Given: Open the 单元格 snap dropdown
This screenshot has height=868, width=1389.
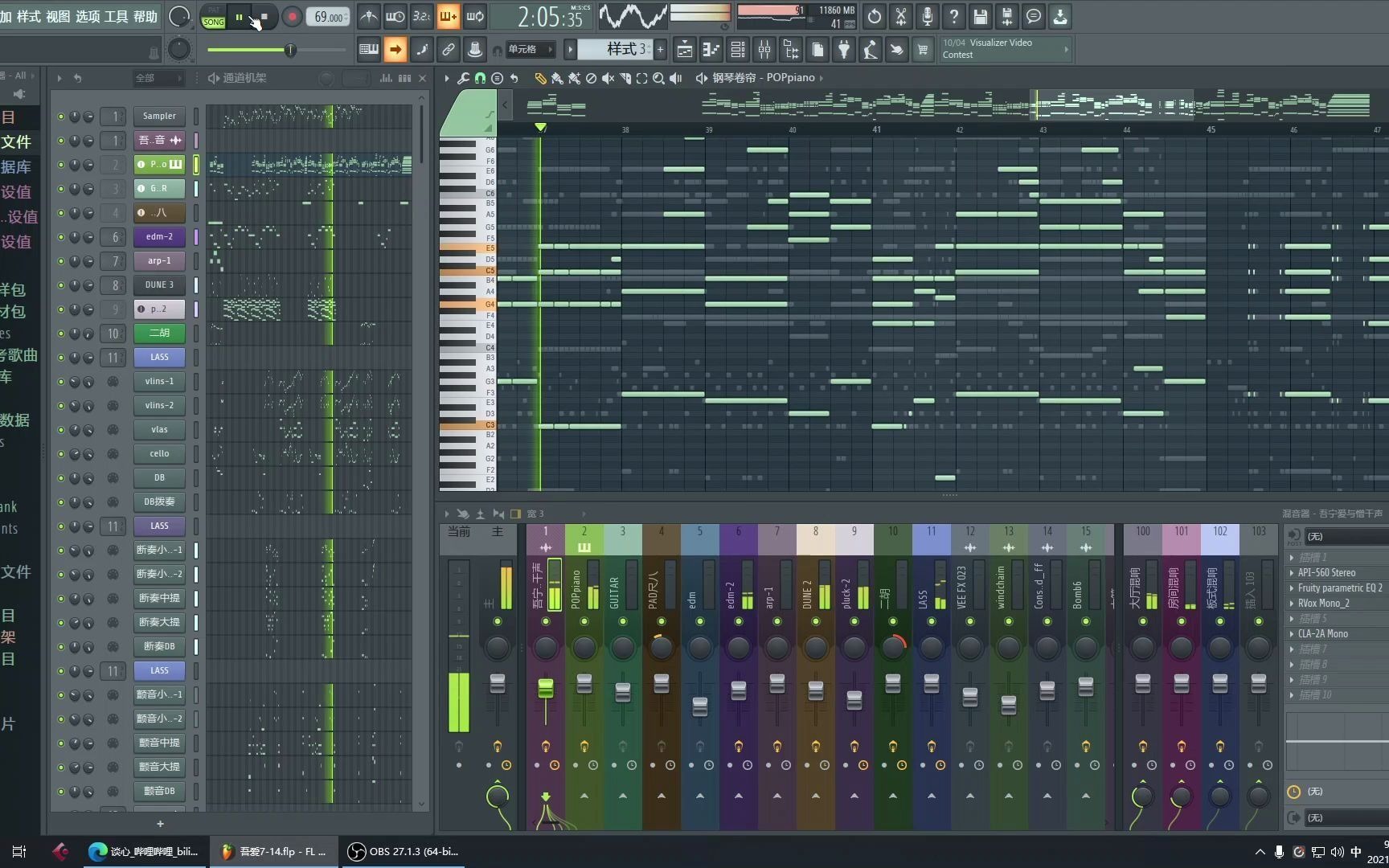Looking at the screenshot, I should [x=530, y=50].
